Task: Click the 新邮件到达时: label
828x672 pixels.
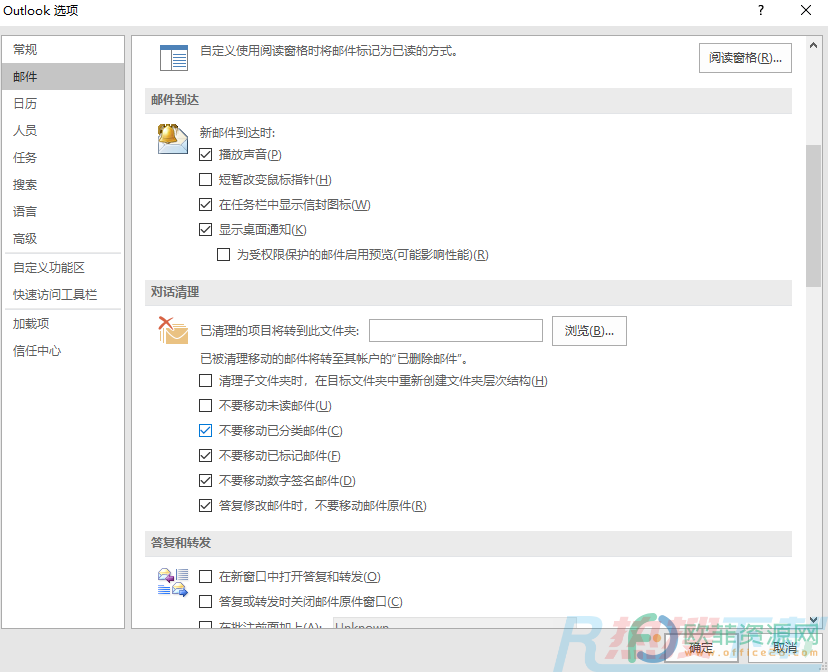Action: pyautogui.click(x=237, y=132)
